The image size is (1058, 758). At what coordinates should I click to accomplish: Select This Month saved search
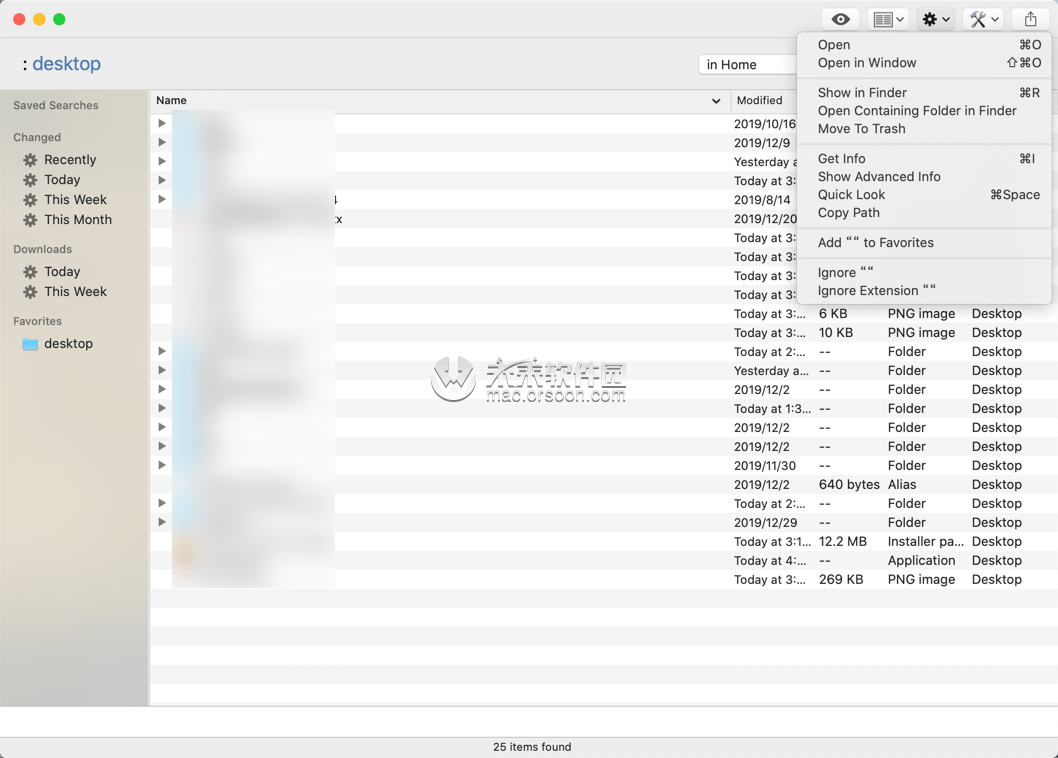click(x=78, y=219)
